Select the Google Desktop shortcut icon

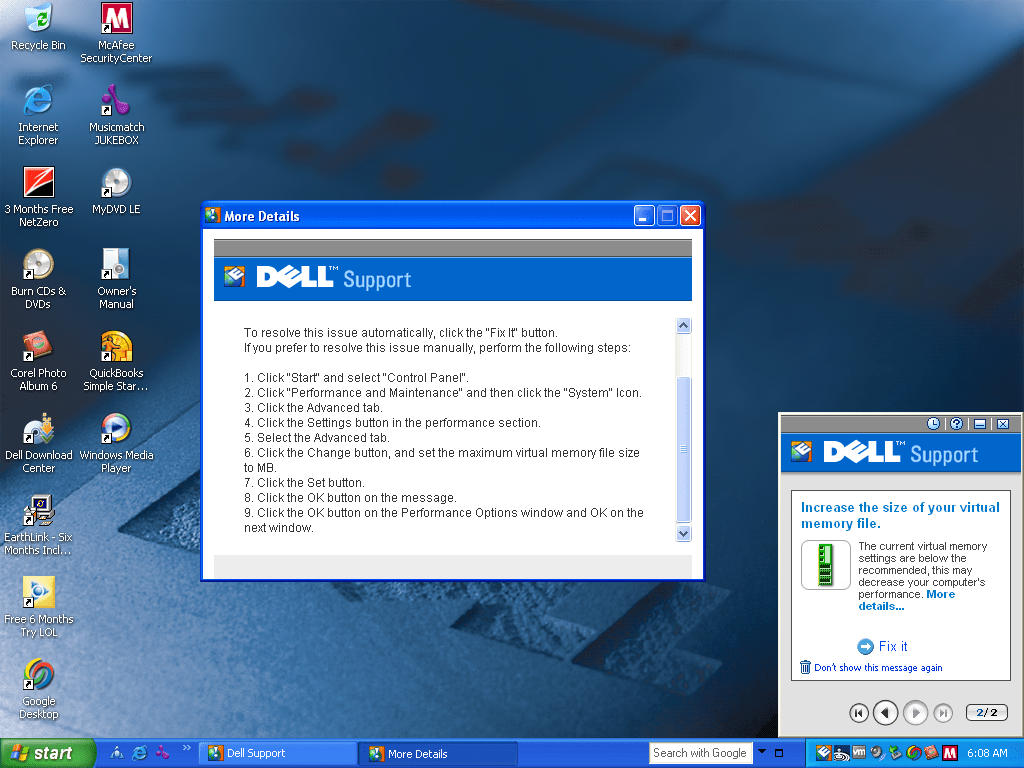[39, 675]
